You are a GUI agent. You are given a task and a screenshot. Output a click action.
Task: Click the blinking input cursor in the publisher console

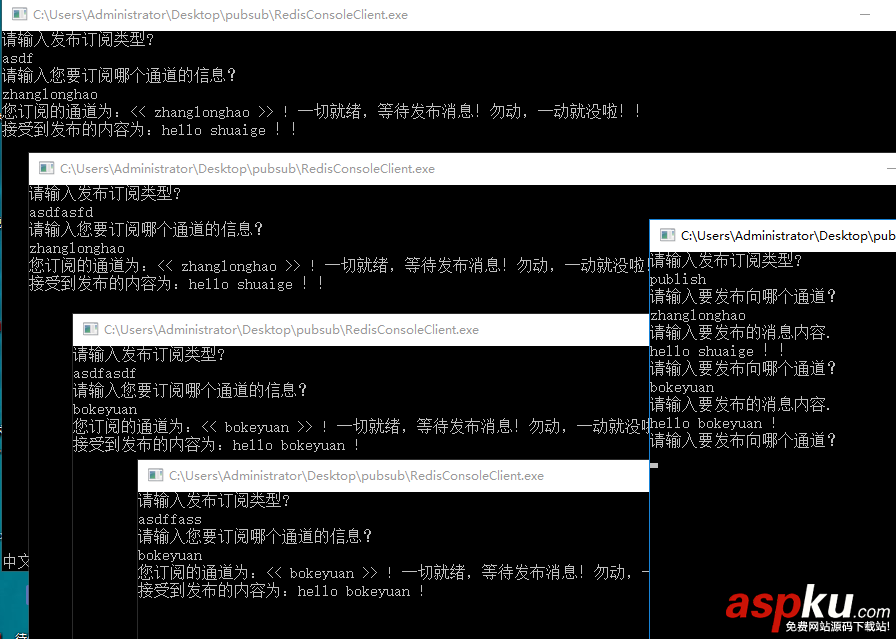[655, 463]
